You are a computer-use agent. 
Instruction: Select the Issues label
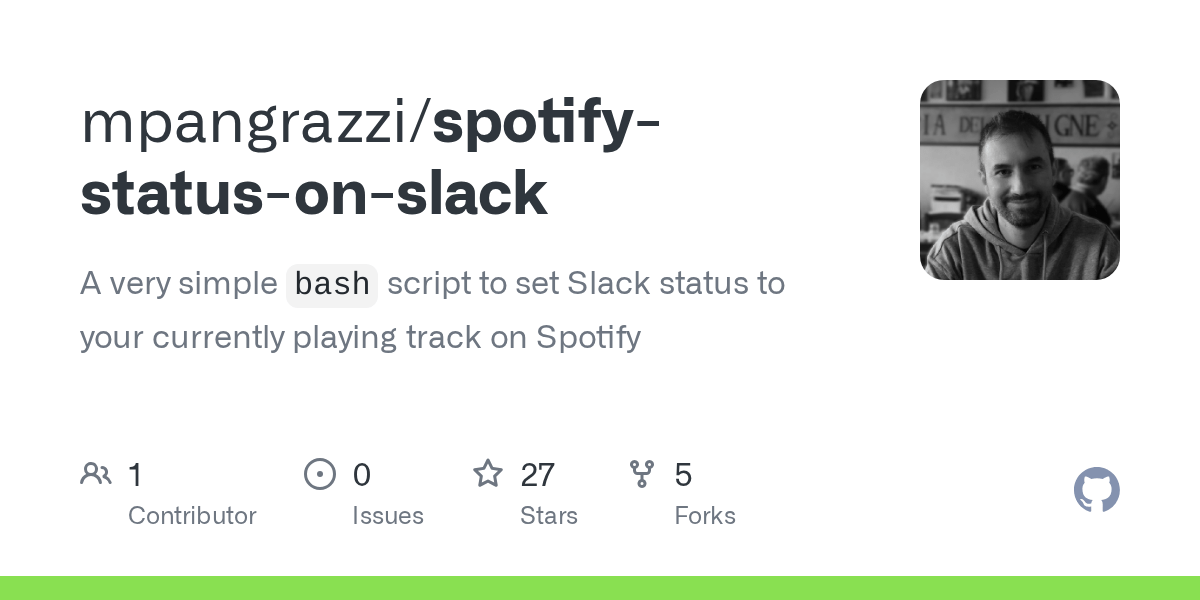click(388, 516)
